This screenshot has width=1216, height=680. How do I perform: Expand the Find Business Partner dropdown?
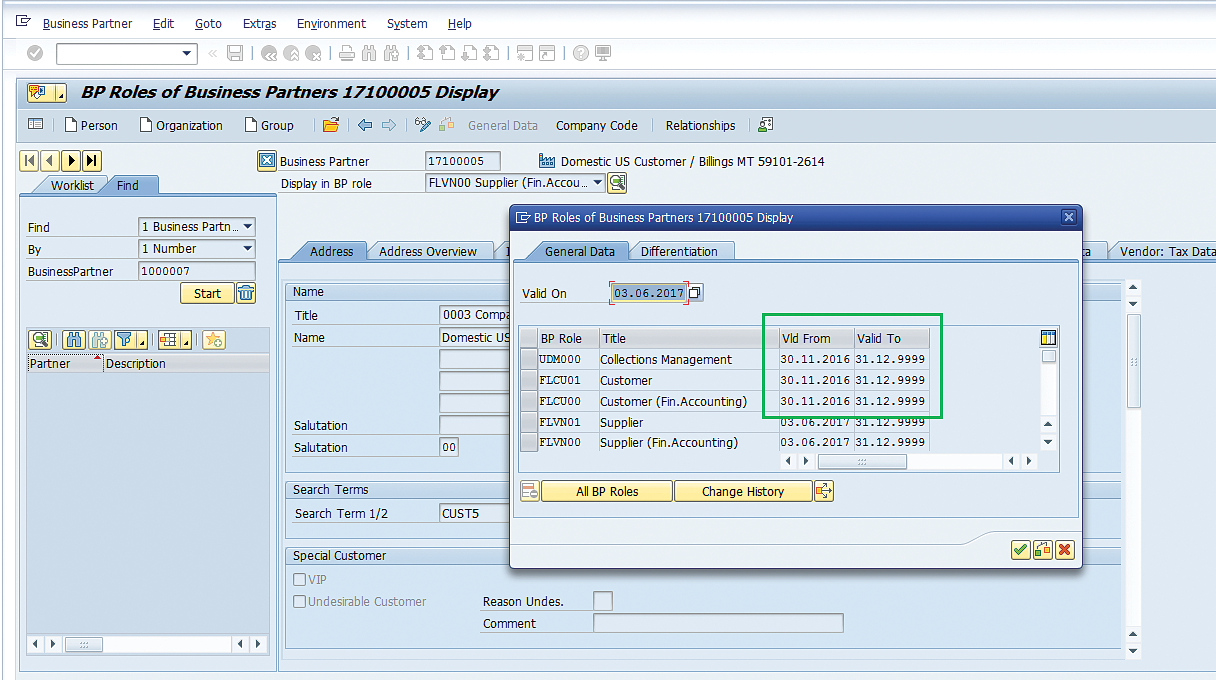[x=247, y=227]
